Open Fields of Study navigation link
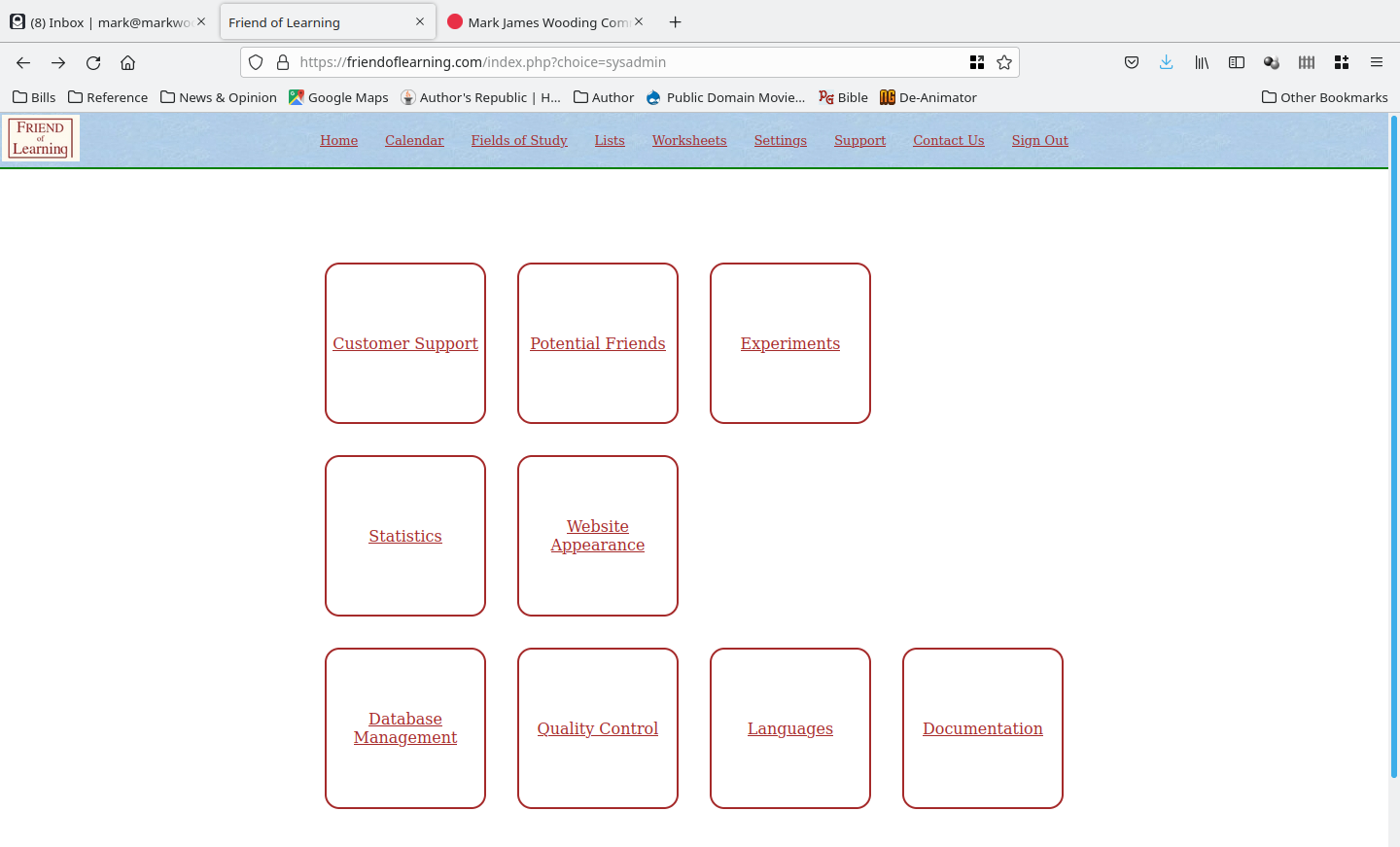1400x847 pixels. (x=519, y=140)
